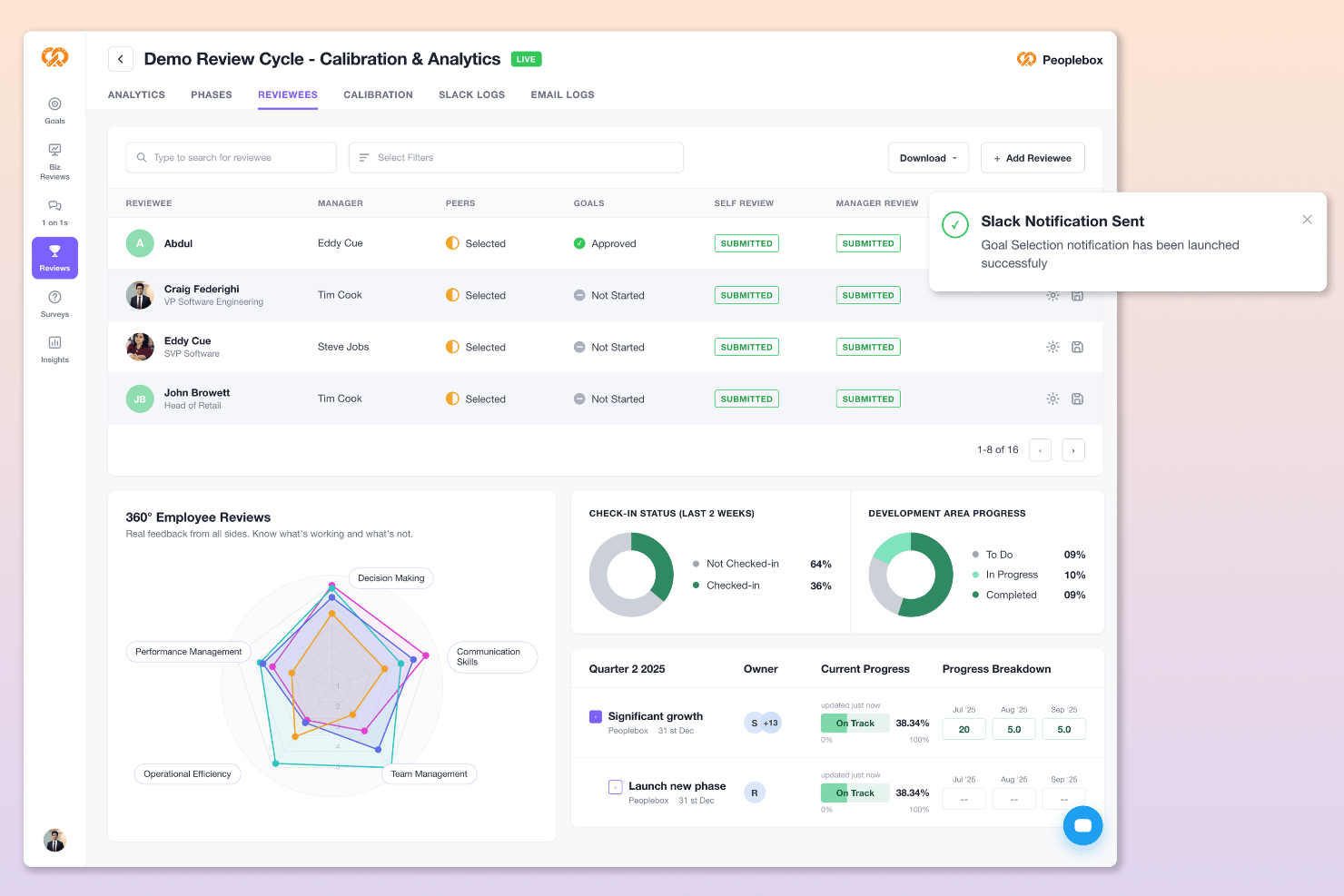Click Abdul's manager review Submitted badge
This screenshot has height=896, width=1344.
(x=868, y=243)
